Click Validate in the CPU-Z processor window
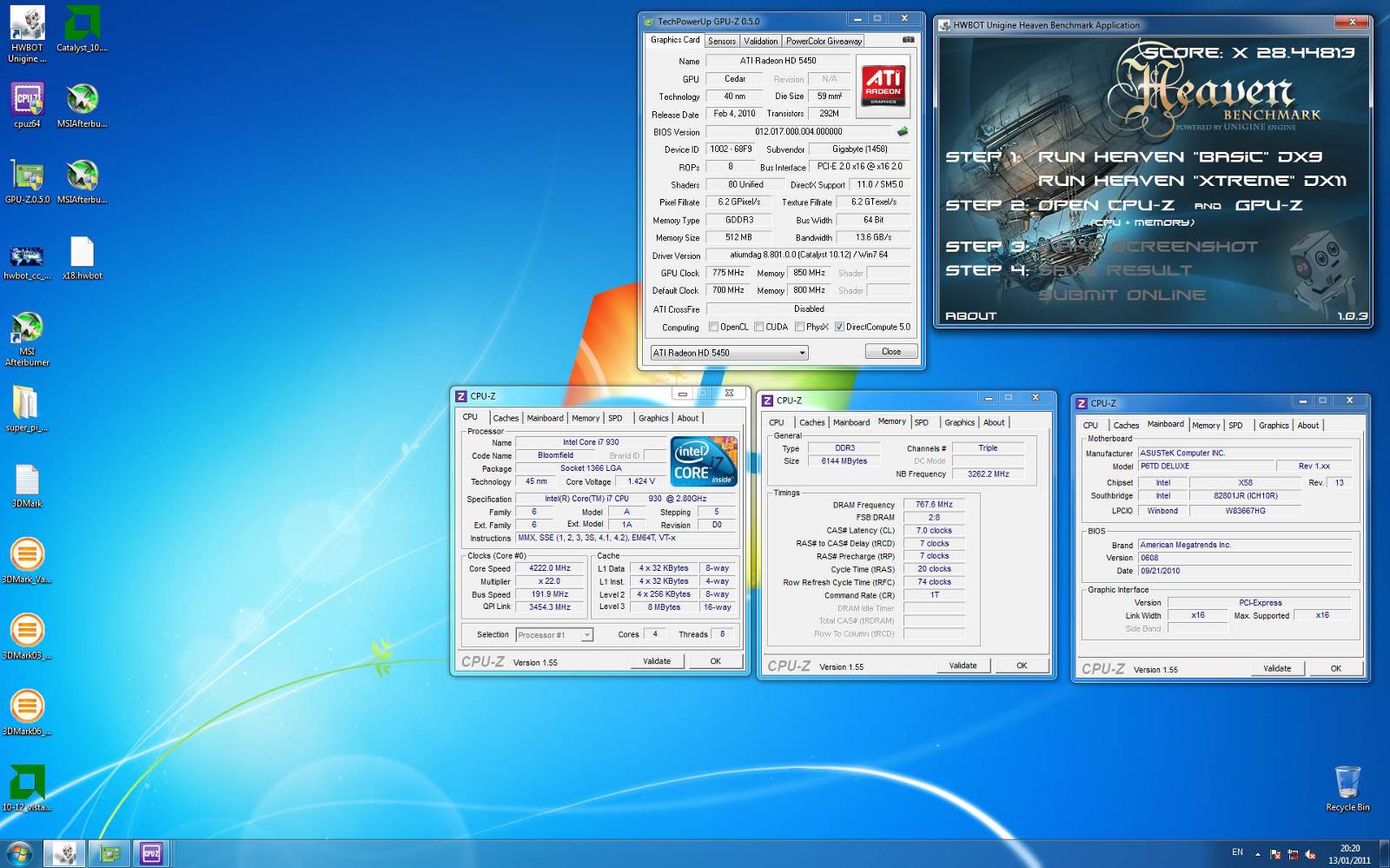 (x=657, y=661)
